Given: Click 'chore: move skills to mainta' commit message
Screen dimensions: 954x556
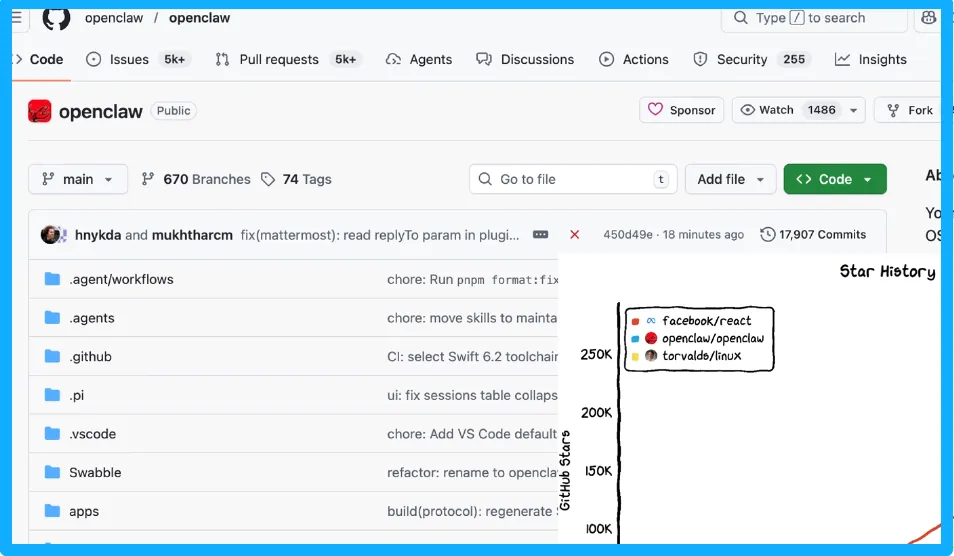Looking at the screenshot, I should [472, 318].
